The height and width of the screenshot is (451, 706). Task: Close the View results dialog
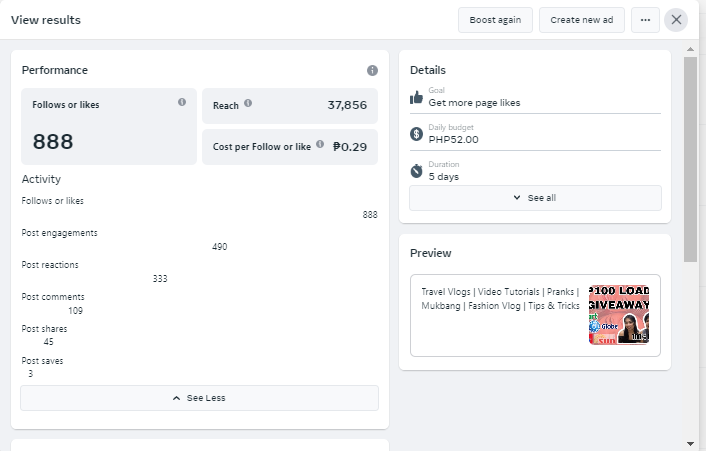677,20
